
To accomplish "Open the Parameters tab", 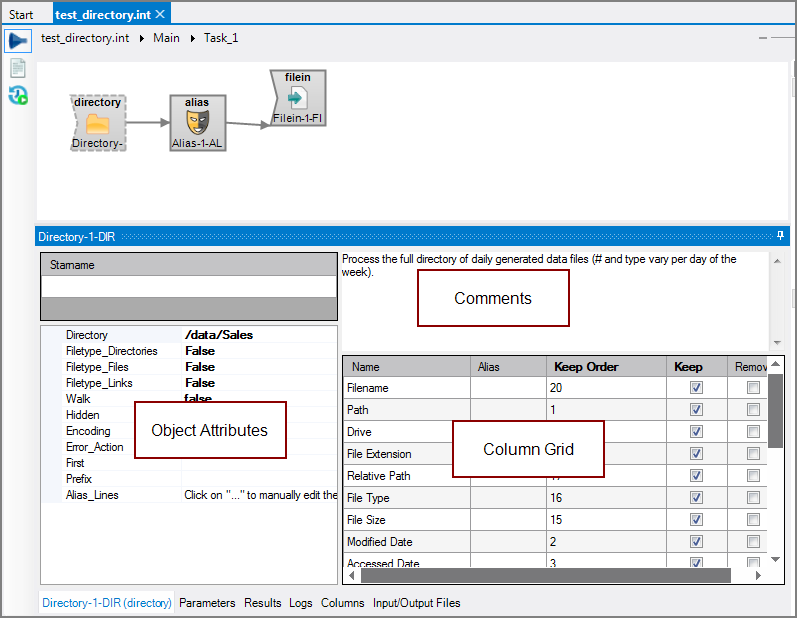I will tap(207, 603).
